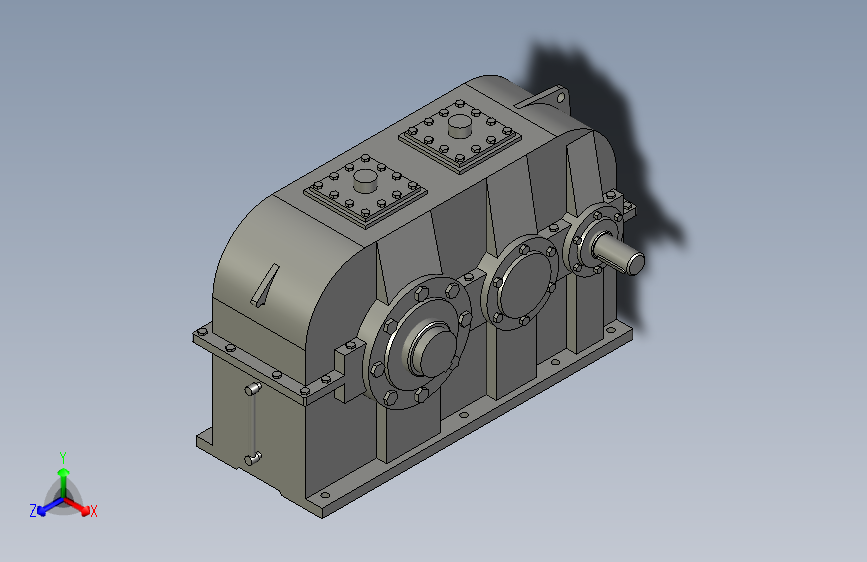Select the oil level gauge on the housing side
This screenshot has width=867, height=562.
tap(253, 423)
